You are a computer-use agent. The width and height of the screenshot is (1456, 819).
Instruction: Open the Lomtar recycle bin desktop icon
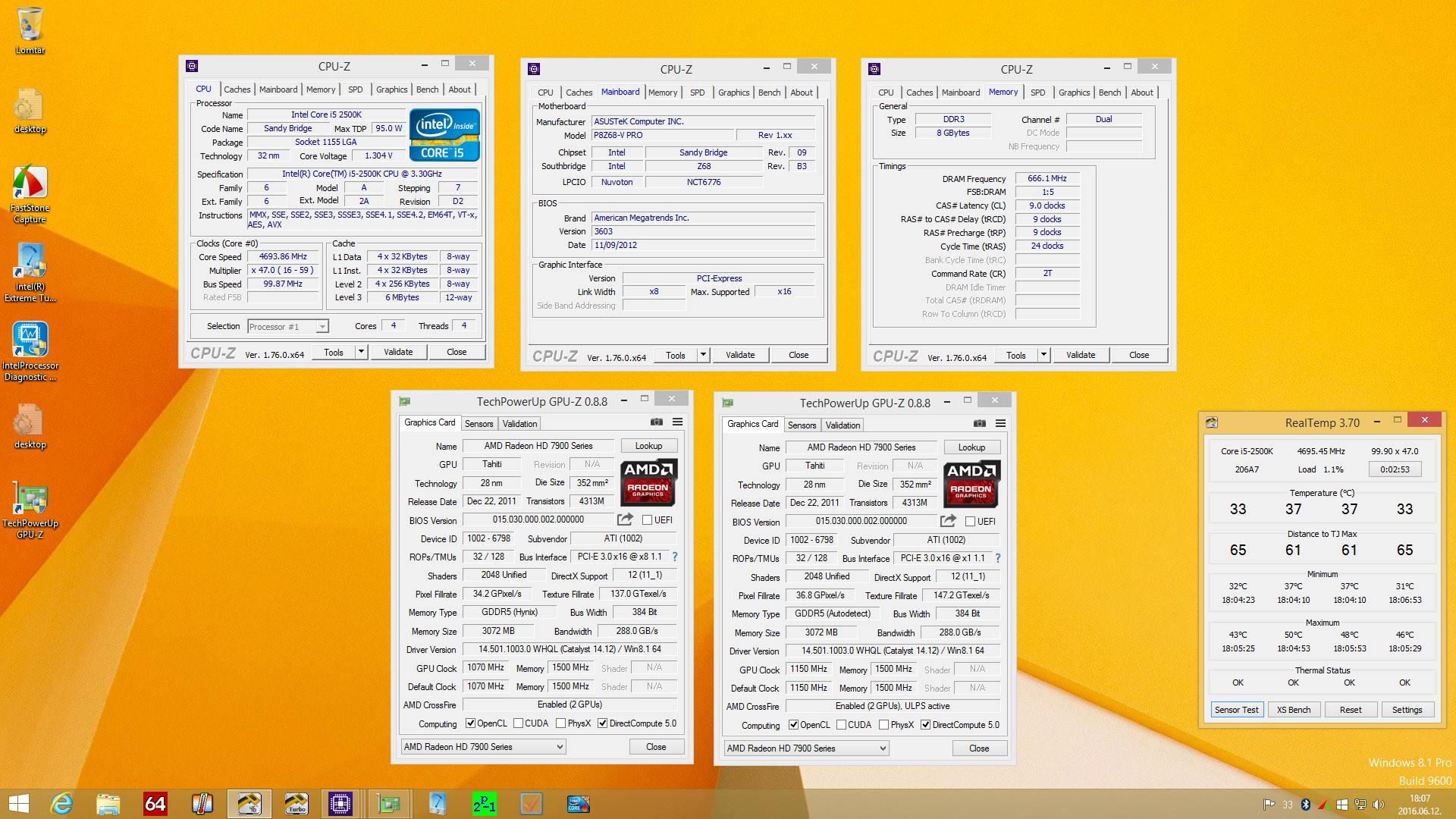point(30,30)
